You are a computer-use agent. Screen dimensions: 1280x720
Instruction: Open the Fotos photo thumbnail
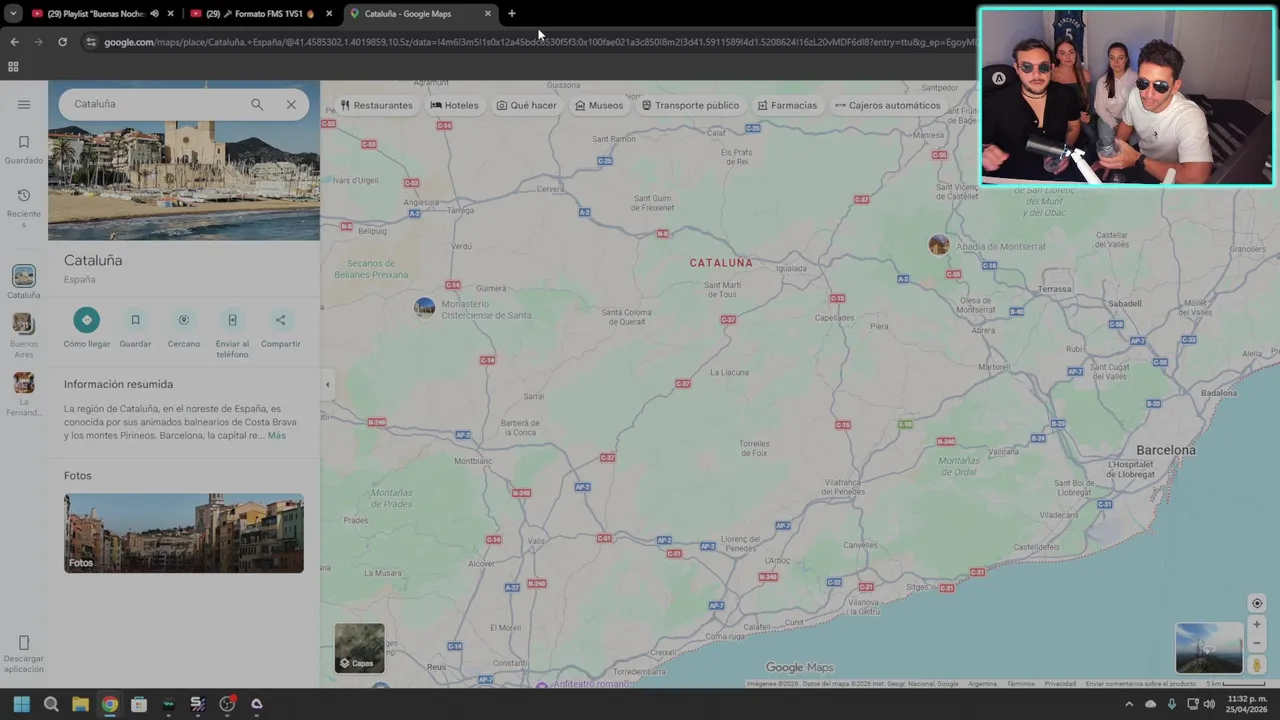pos(184,533)
